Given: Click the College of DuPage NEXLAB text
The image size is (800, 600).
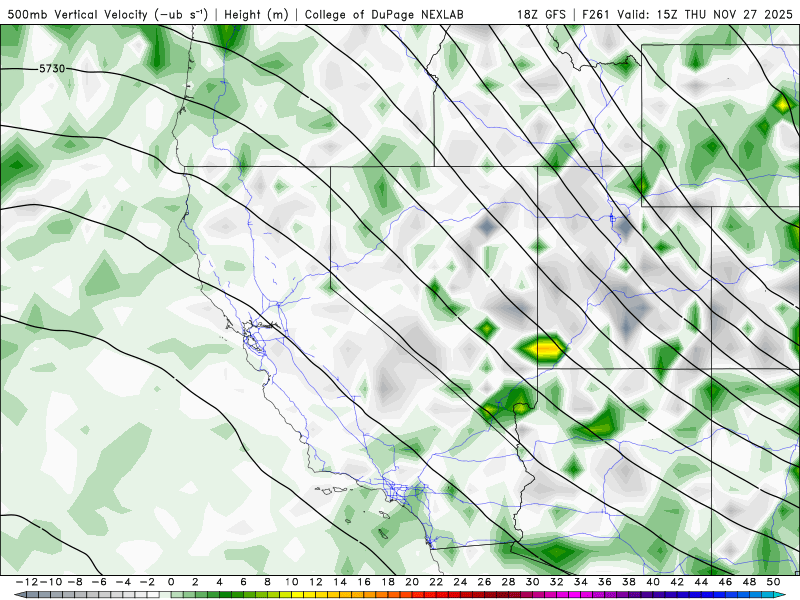Looking at the screenshot, I should click(384, 14).
